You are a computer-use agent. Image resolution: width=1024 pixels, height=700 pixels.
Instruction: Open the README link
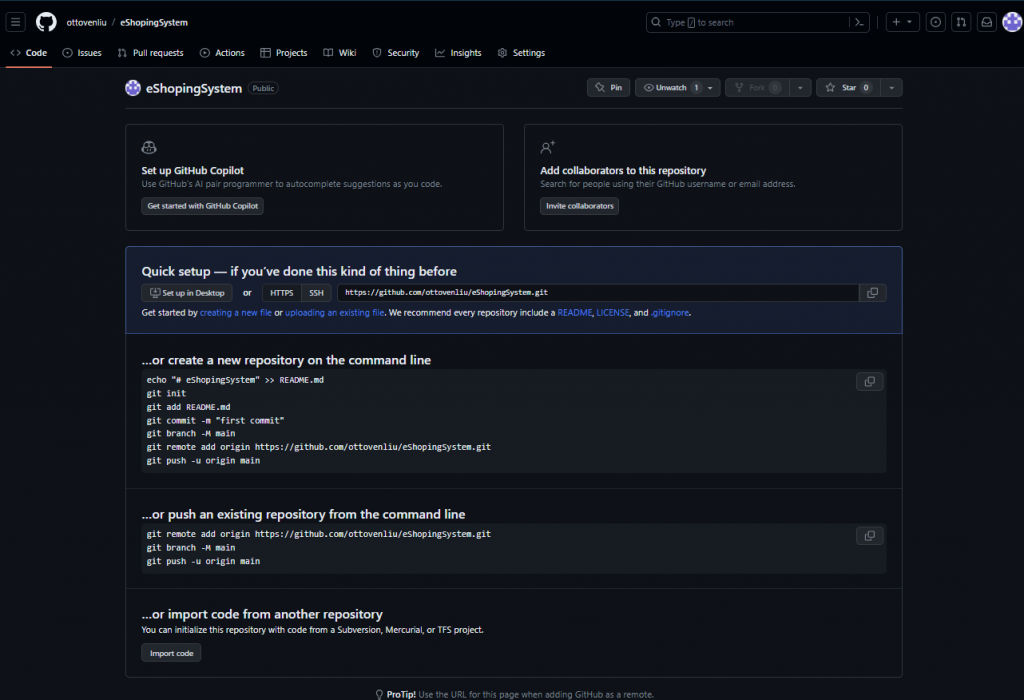coord(575,313)
